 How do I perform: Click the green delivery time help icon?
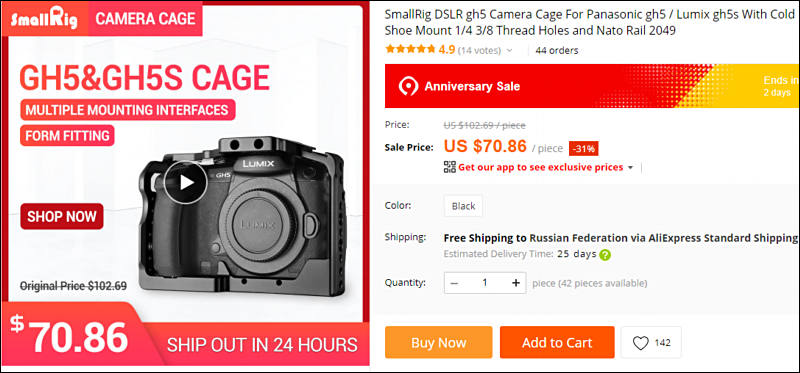point(605,255)
